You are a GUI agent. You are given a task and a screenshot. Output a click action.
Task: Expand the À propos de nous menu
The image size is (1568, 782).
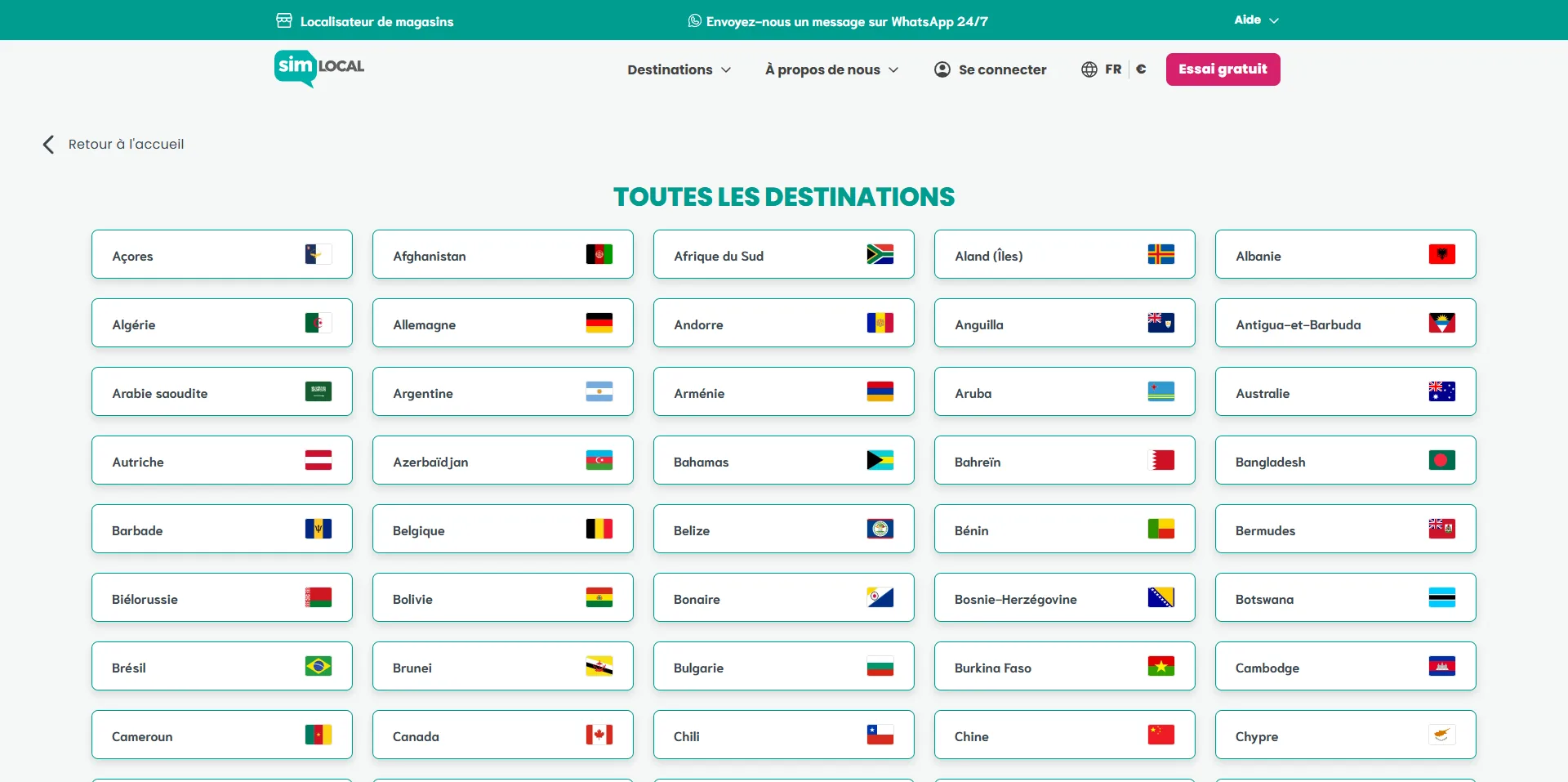pos(831,69)
